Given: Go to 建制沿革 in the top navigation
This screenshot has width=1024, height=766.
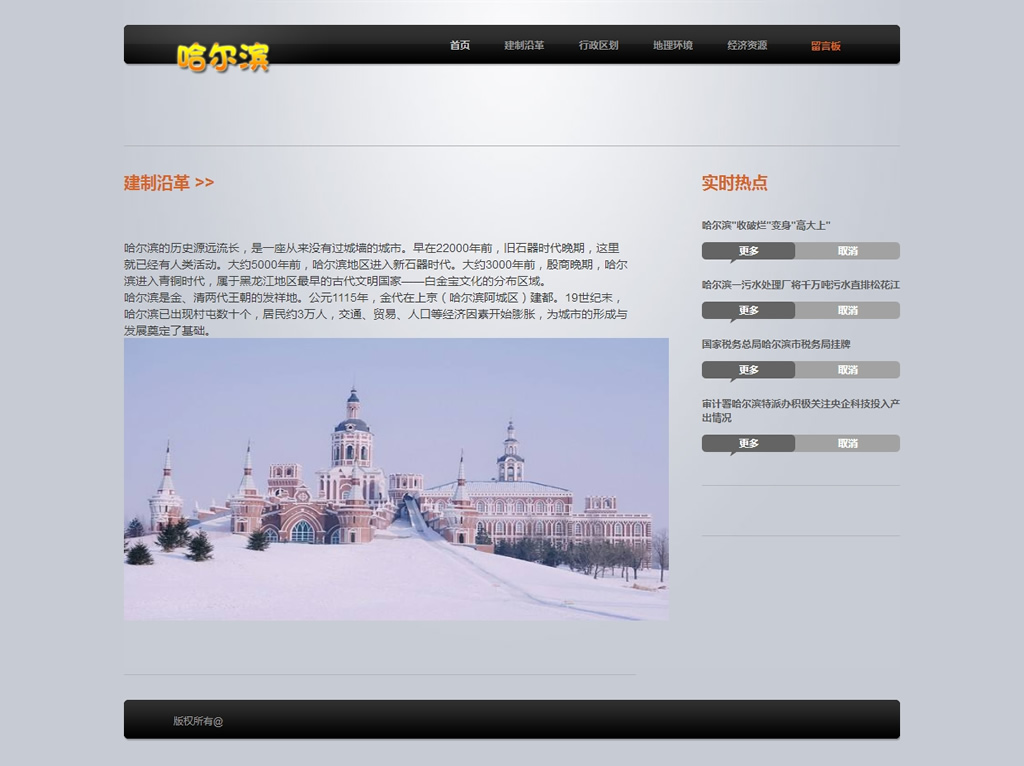Looking at the screenshot, I should [x=524, y=46].
